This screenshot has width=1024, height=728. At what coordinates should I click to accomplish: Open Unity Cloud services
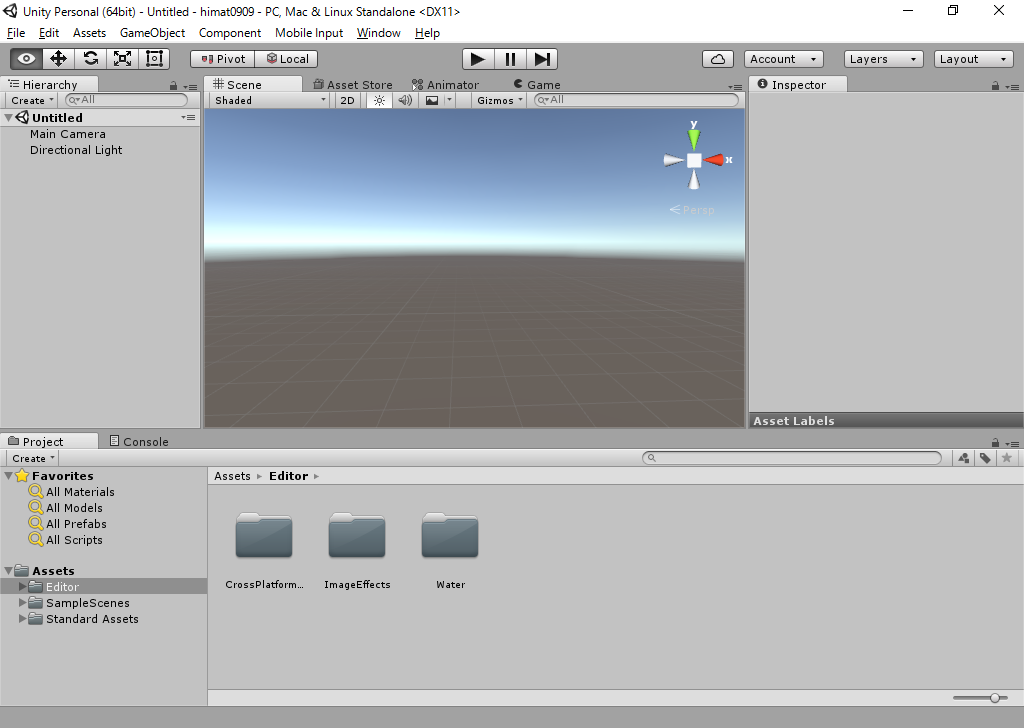tap(718, 59)
